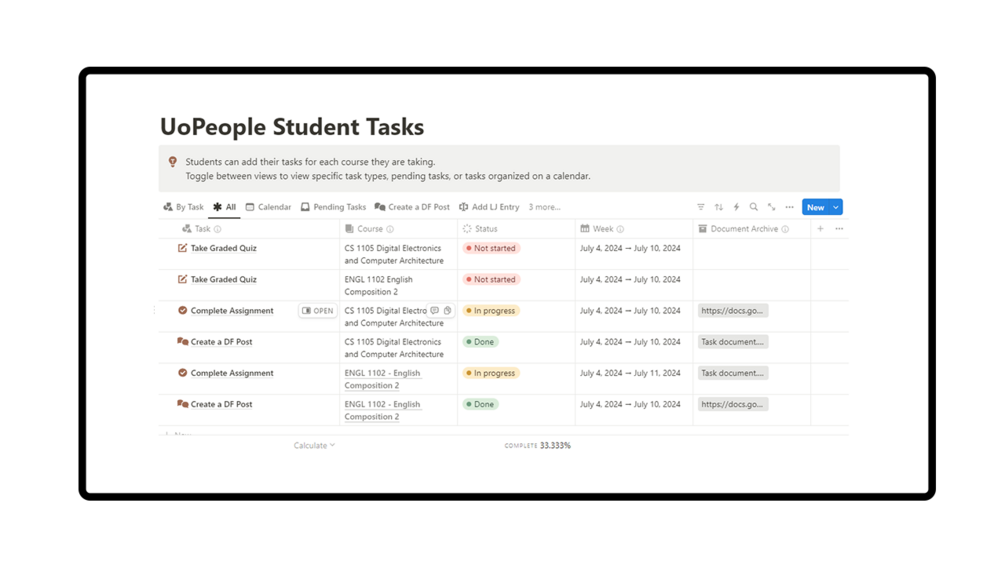This screenshot has height=565, width=1005.
Task: Click OPEN button on Complete Assignment row
Action: point(318,311)
